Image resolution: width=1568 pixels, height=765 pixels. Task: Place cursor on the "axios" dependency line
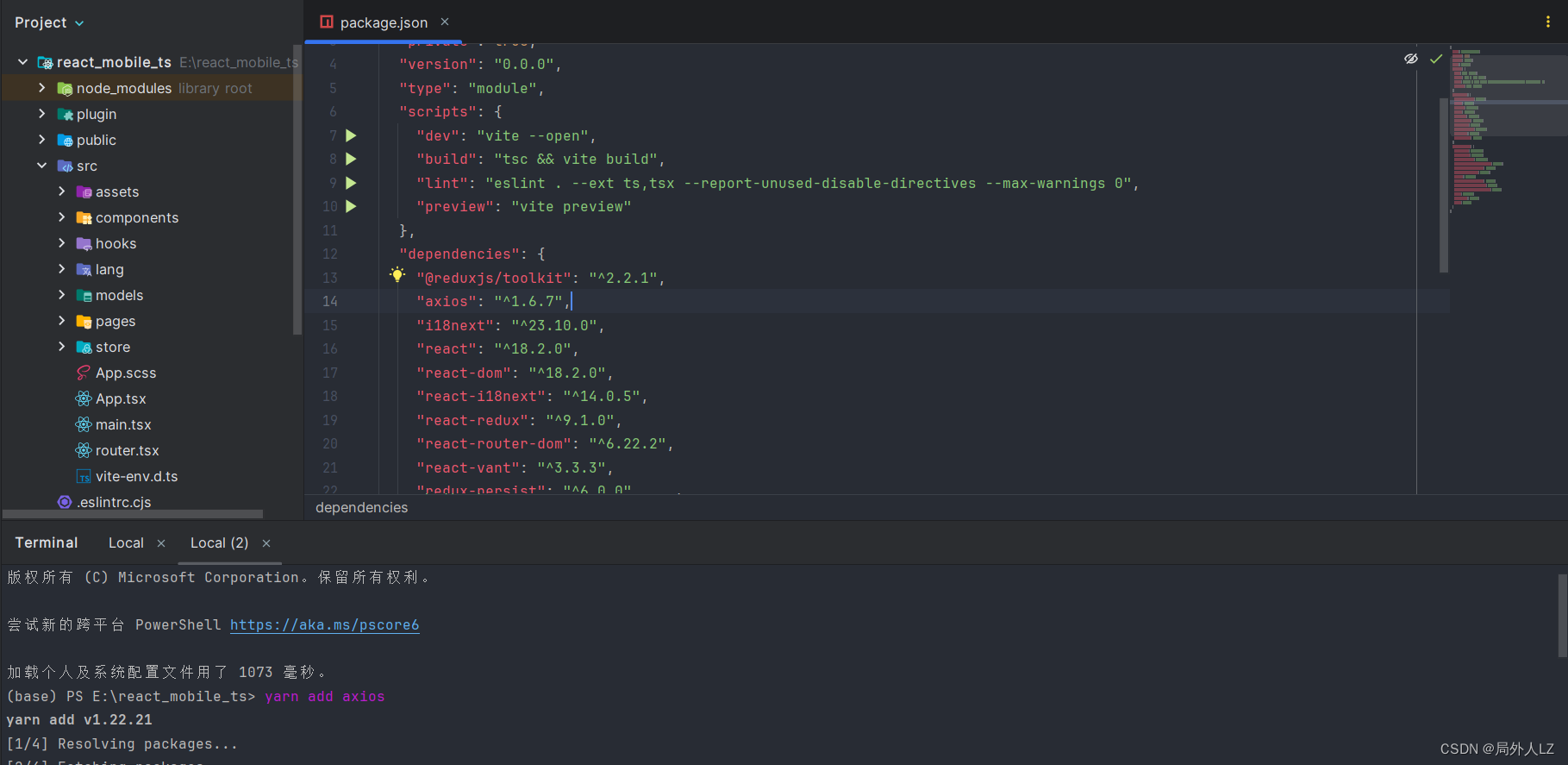coord(493,301)
